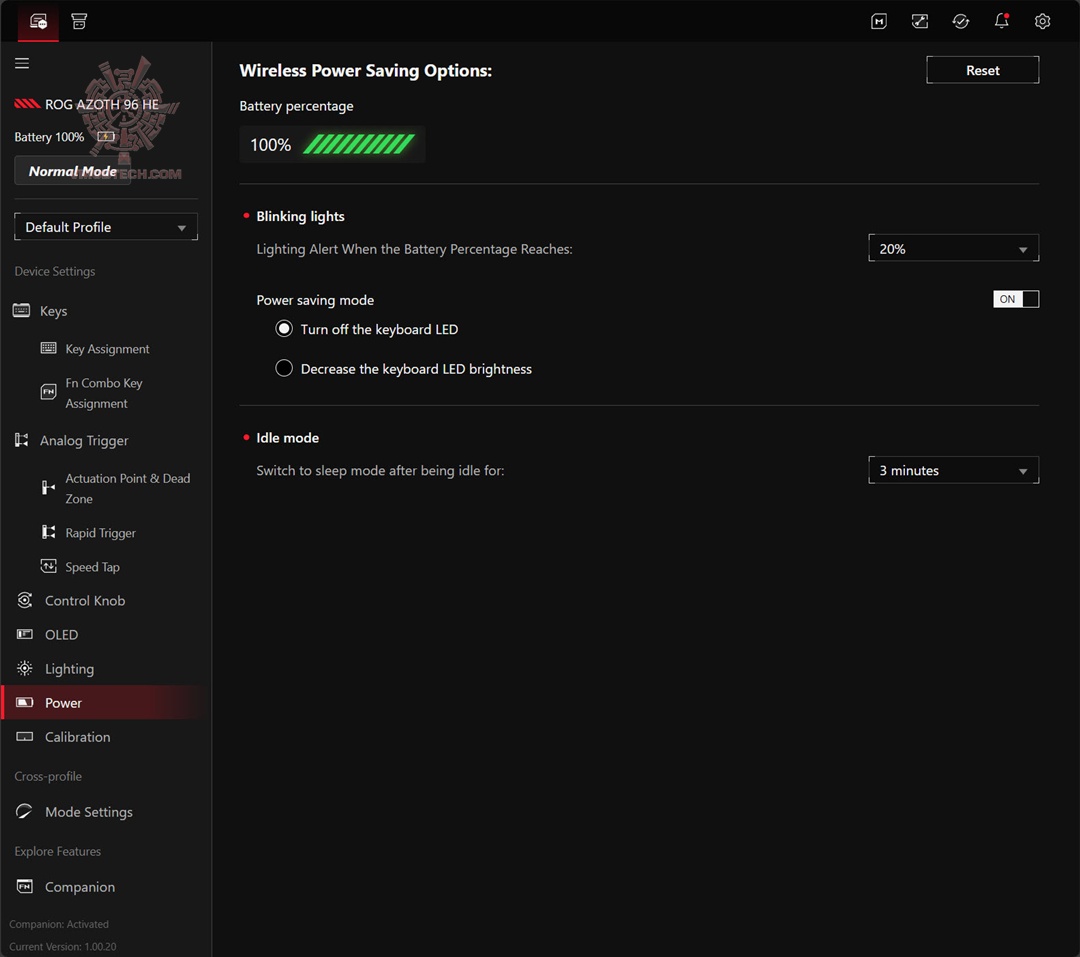This screenshot has width=1080, height=957.
Task: Select Decrease the keyboard LED brightness
Action: point(284,368)
